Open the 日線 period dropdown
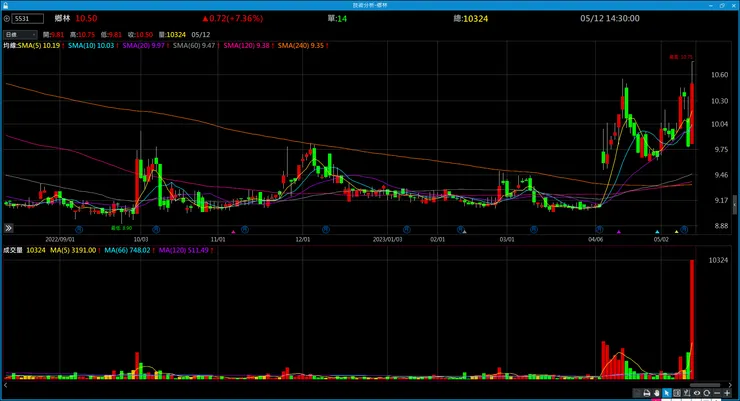740x401 pixels. coord(20,34)
